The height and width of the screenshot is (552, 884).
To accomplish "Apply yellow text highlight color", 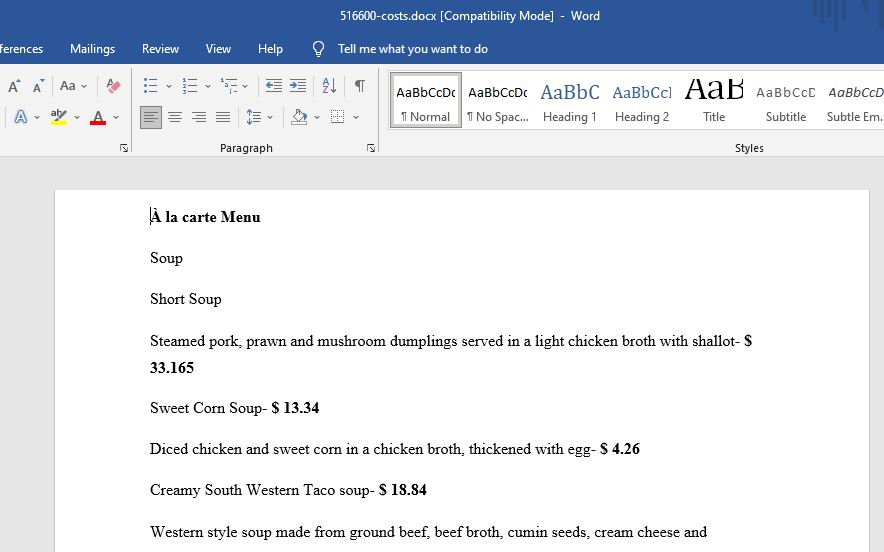I will pos(59,117).
